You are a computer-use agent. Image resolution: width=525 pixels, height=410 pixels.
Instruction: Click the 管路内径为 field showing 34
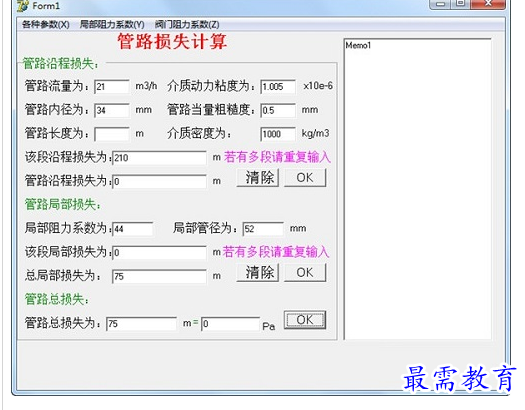pyautogui.click(x=112, y=110)
